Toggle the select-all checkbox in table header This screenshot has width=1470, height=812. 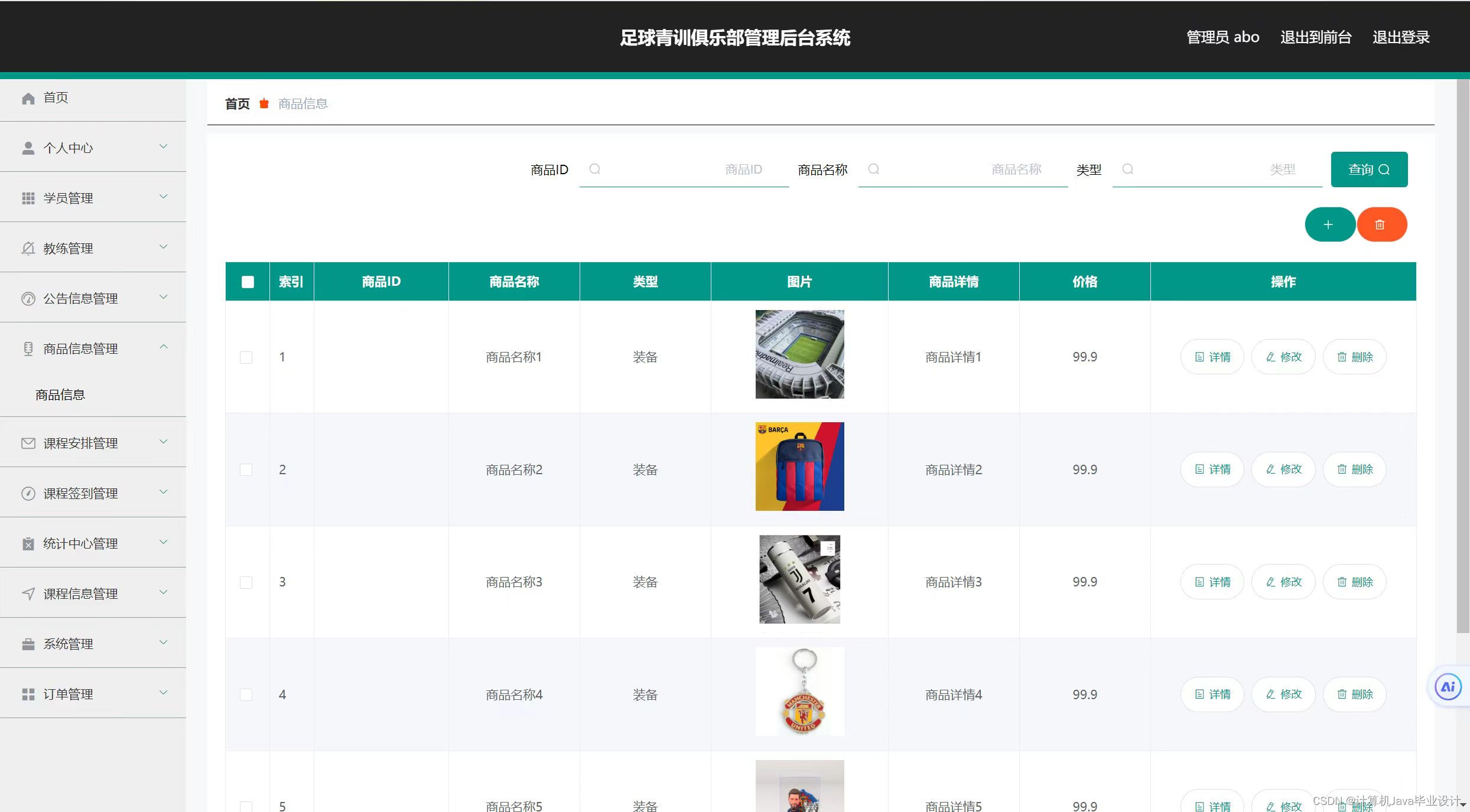(x=248, y=282)
